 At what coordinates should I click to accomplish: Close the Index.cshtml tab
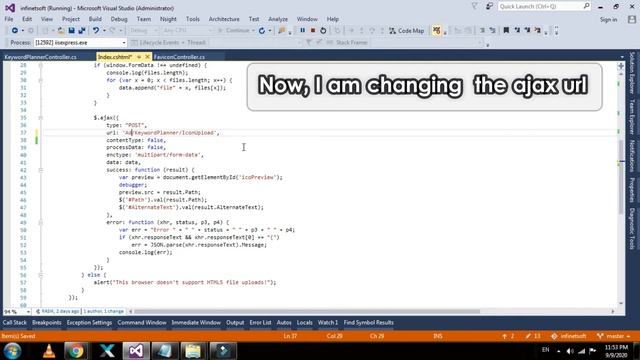[147, 57]
